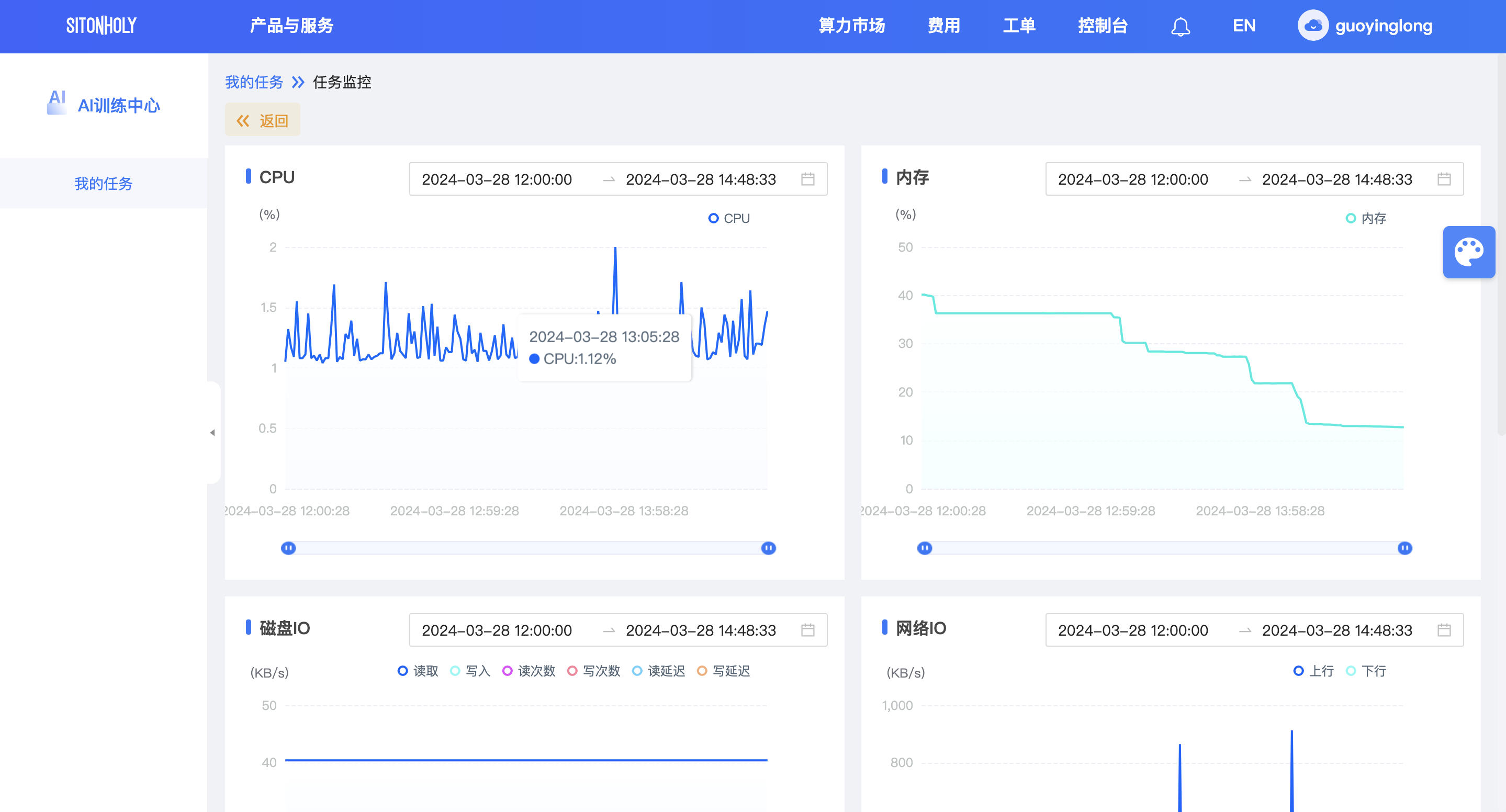
Task: Go to 算力市场
Action: [851, 26]
